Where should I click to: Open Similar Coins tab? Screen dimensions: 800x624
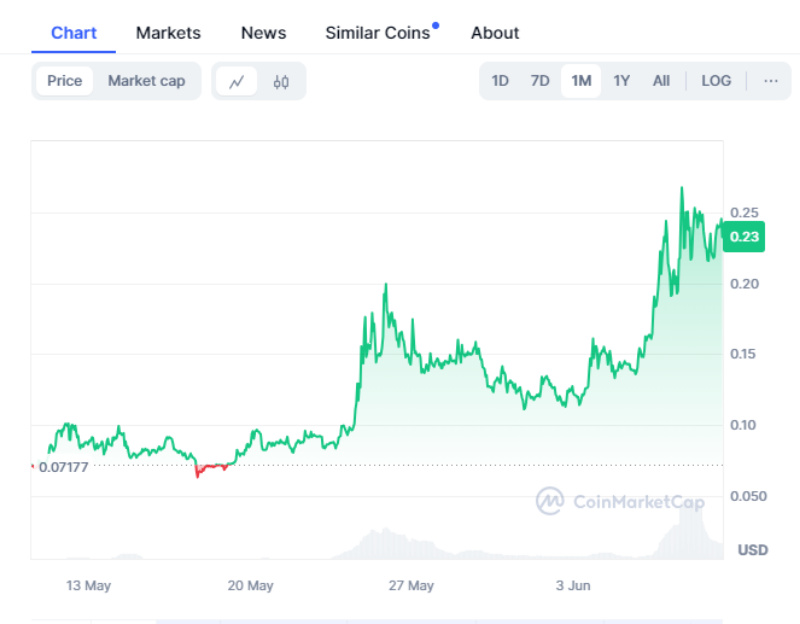click(x=378, y=33)
